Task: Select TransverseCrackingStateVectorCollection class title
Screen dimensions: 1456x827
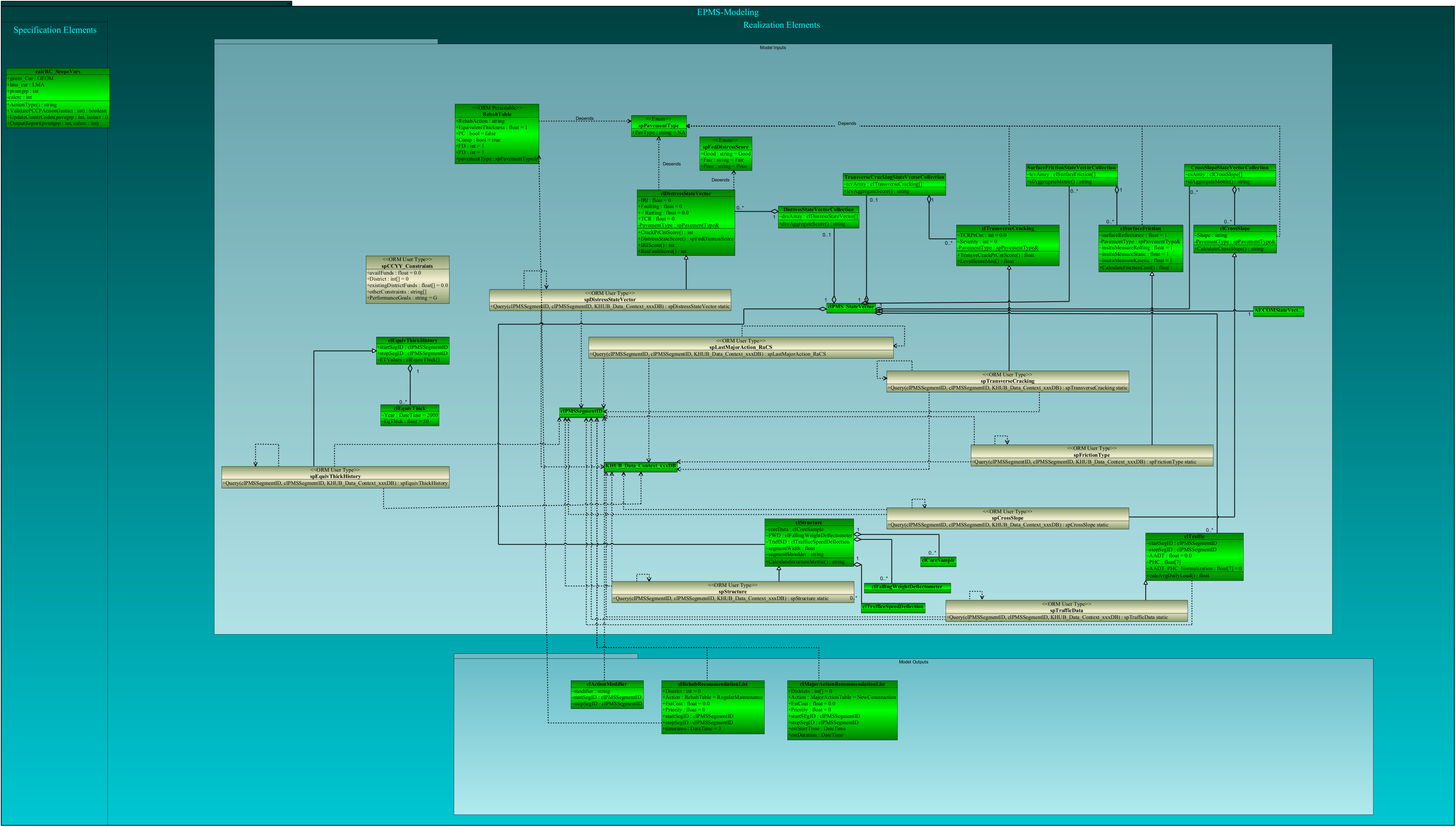Action: coord(894,177)
